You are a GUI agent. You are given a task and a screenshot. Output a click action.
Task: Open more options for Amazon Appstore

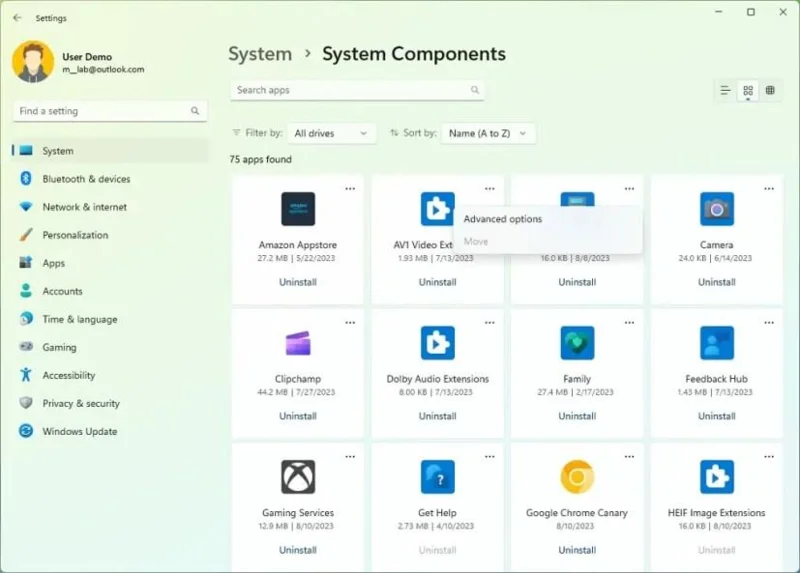pos(350,189)
